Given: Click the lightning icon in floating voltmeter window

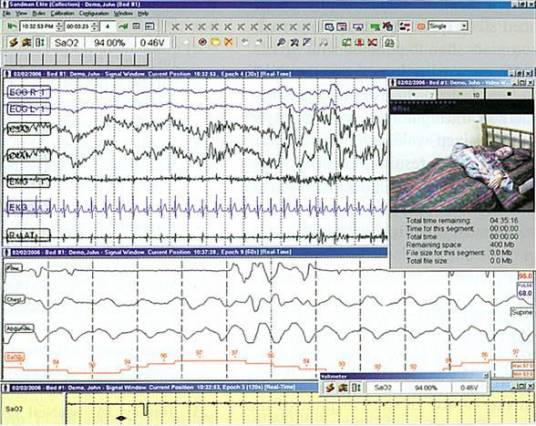Looking at the screenshot, I should point(330,388).
